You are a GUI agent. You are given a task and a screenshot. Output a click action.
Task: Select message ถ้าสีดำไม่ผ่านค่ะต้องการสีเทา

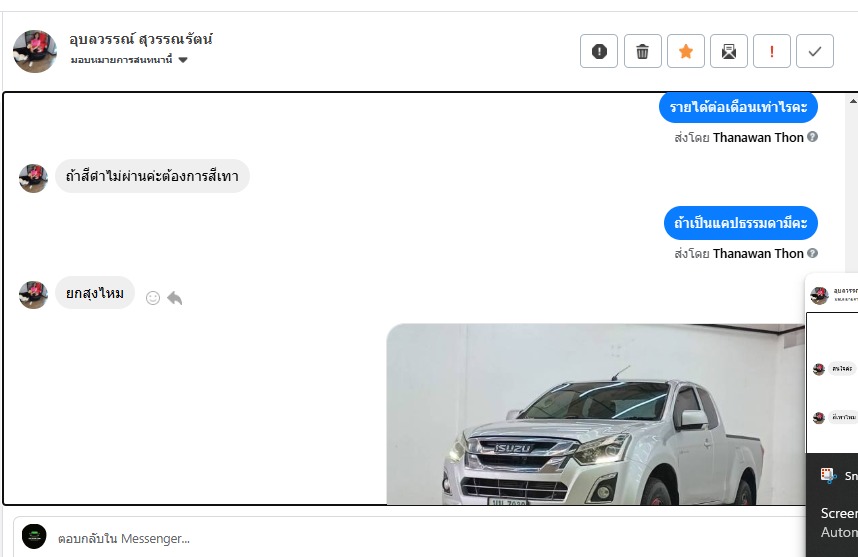[x=152, y=176]
